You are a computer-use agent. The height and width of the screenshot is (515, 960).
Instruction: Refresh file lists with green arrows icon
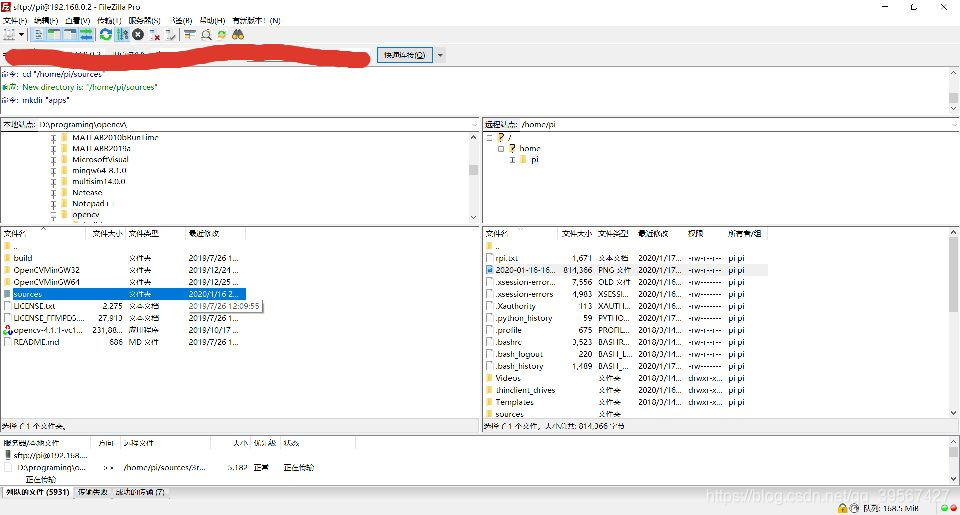pos(106,35)
